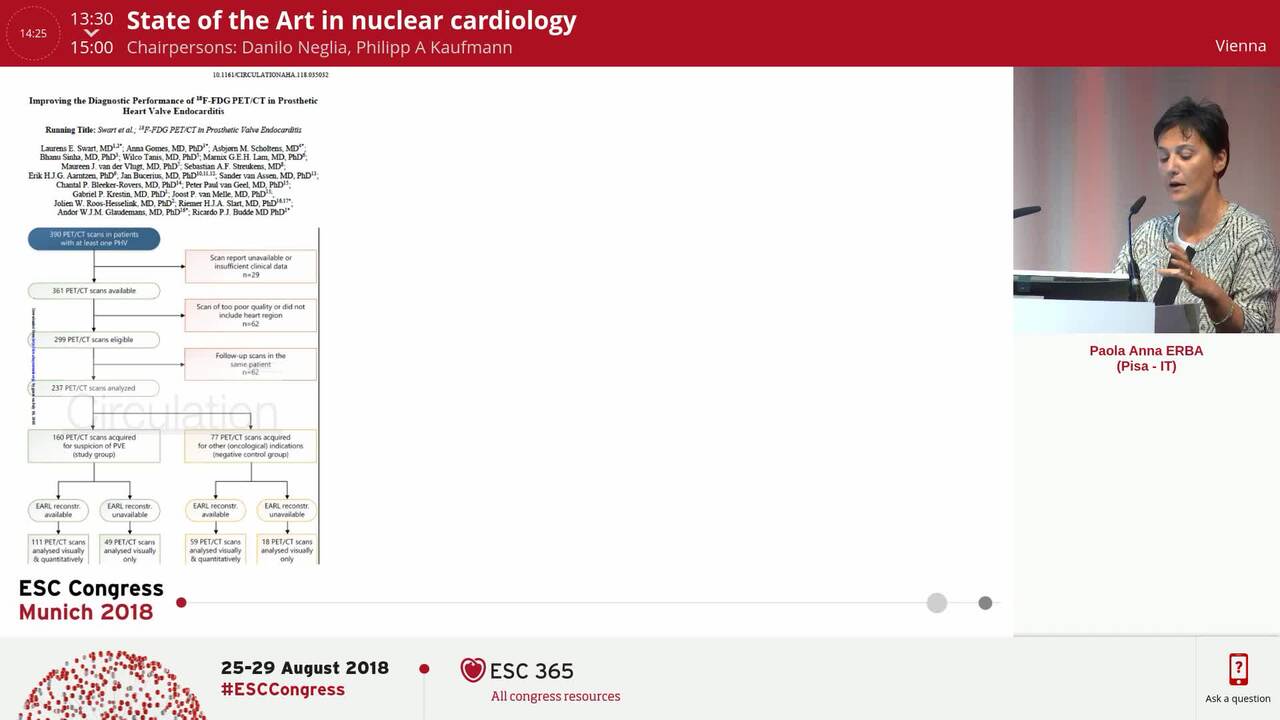
Task: Click the Running Title line on slide
Action: point(173,130)
